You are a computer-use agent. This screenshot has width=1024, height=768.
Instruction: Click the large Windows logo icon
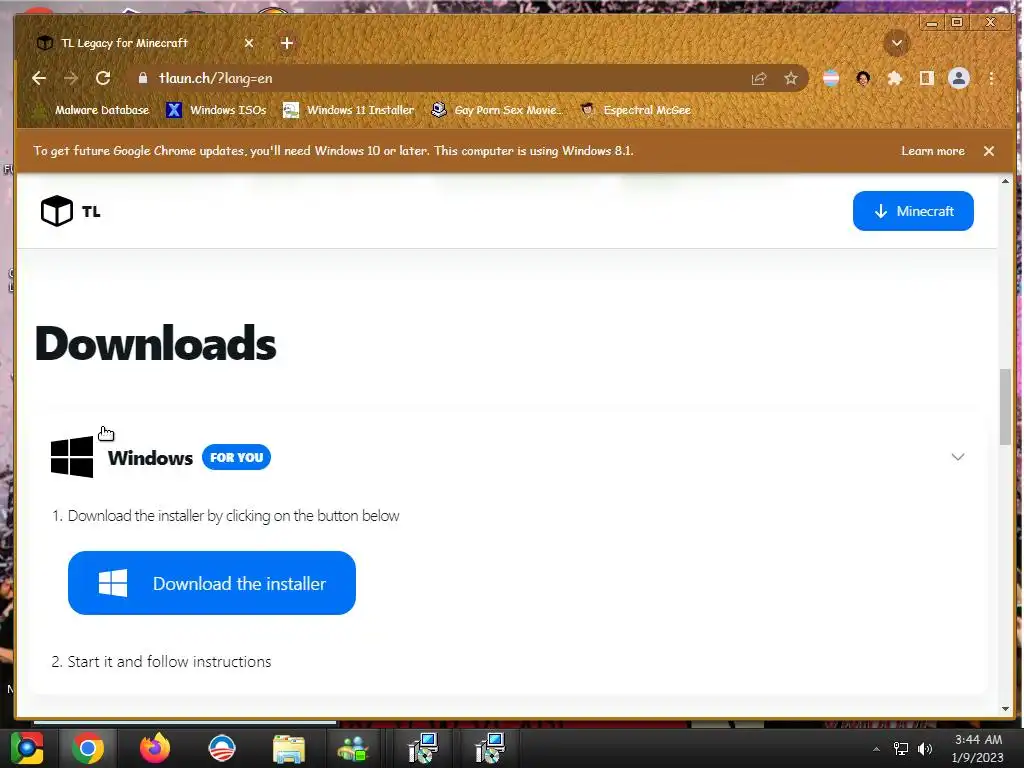pyautogui.click(x=72, y=457)
